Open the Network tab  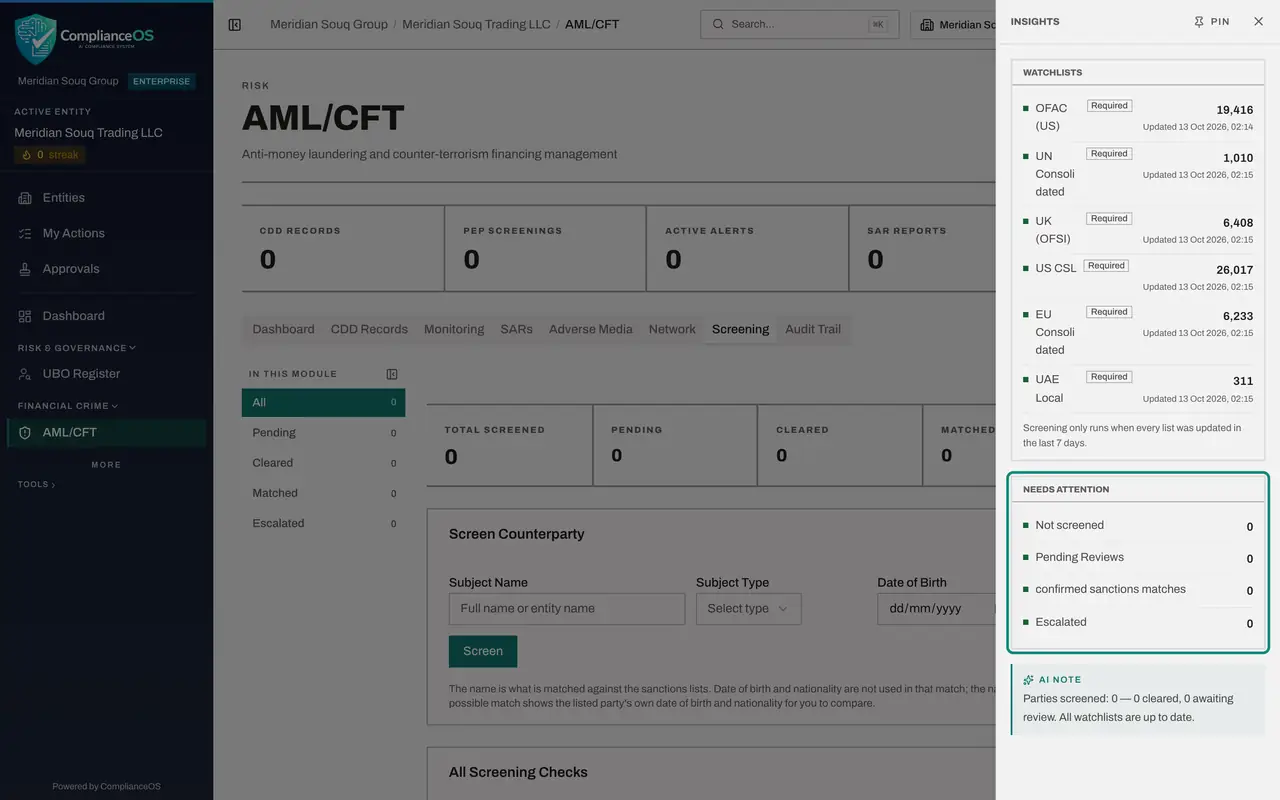pos(672,329)
